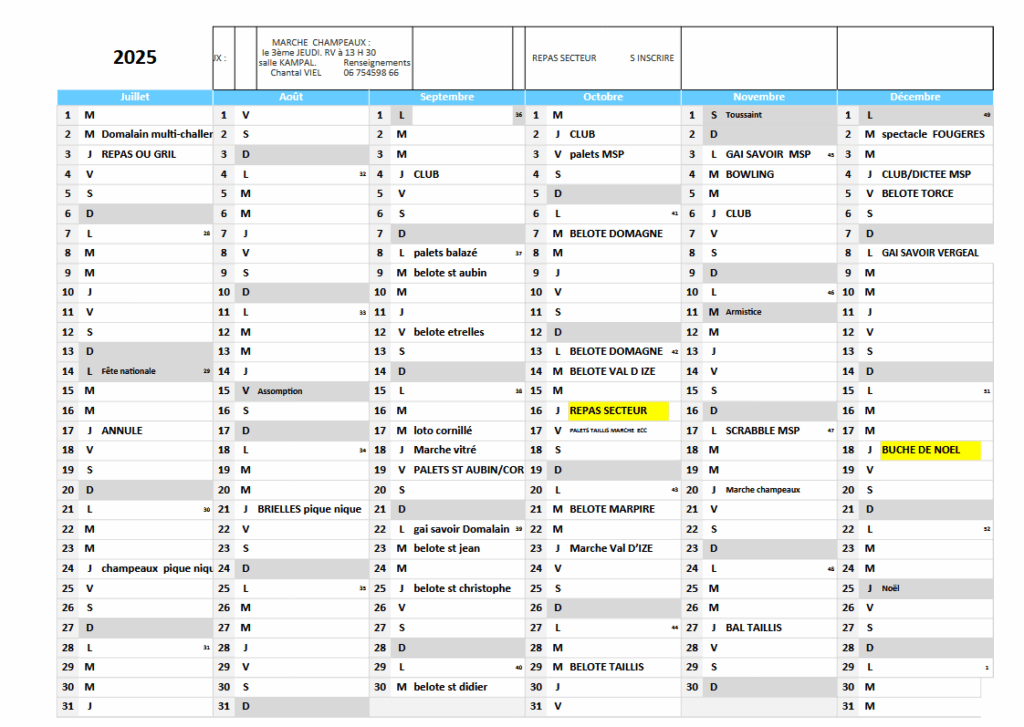1024x727 pixels.
Task: Select the BELOTE VAL D IZE entry
Action: point(613,371)
